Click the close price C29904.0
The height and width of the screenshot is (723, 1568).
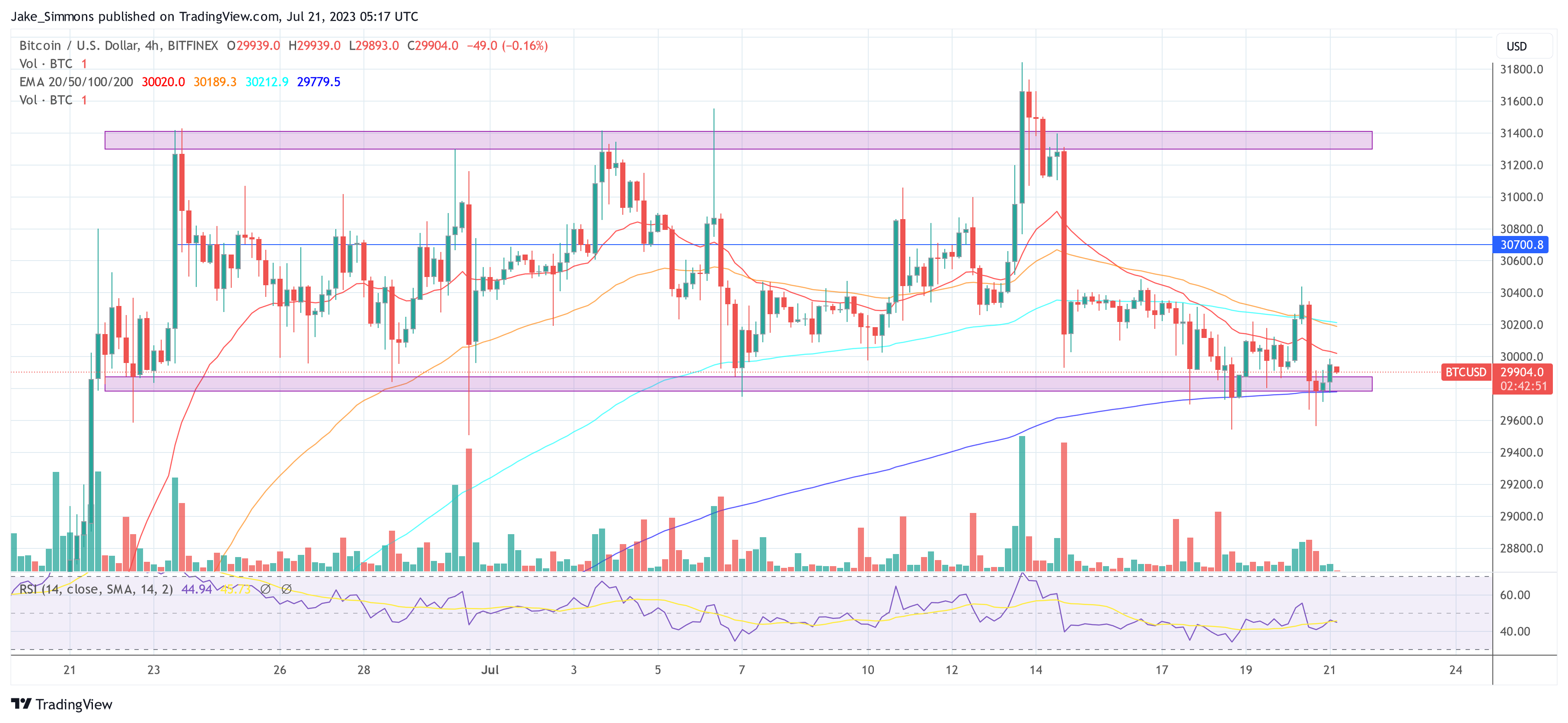point(433,46)
